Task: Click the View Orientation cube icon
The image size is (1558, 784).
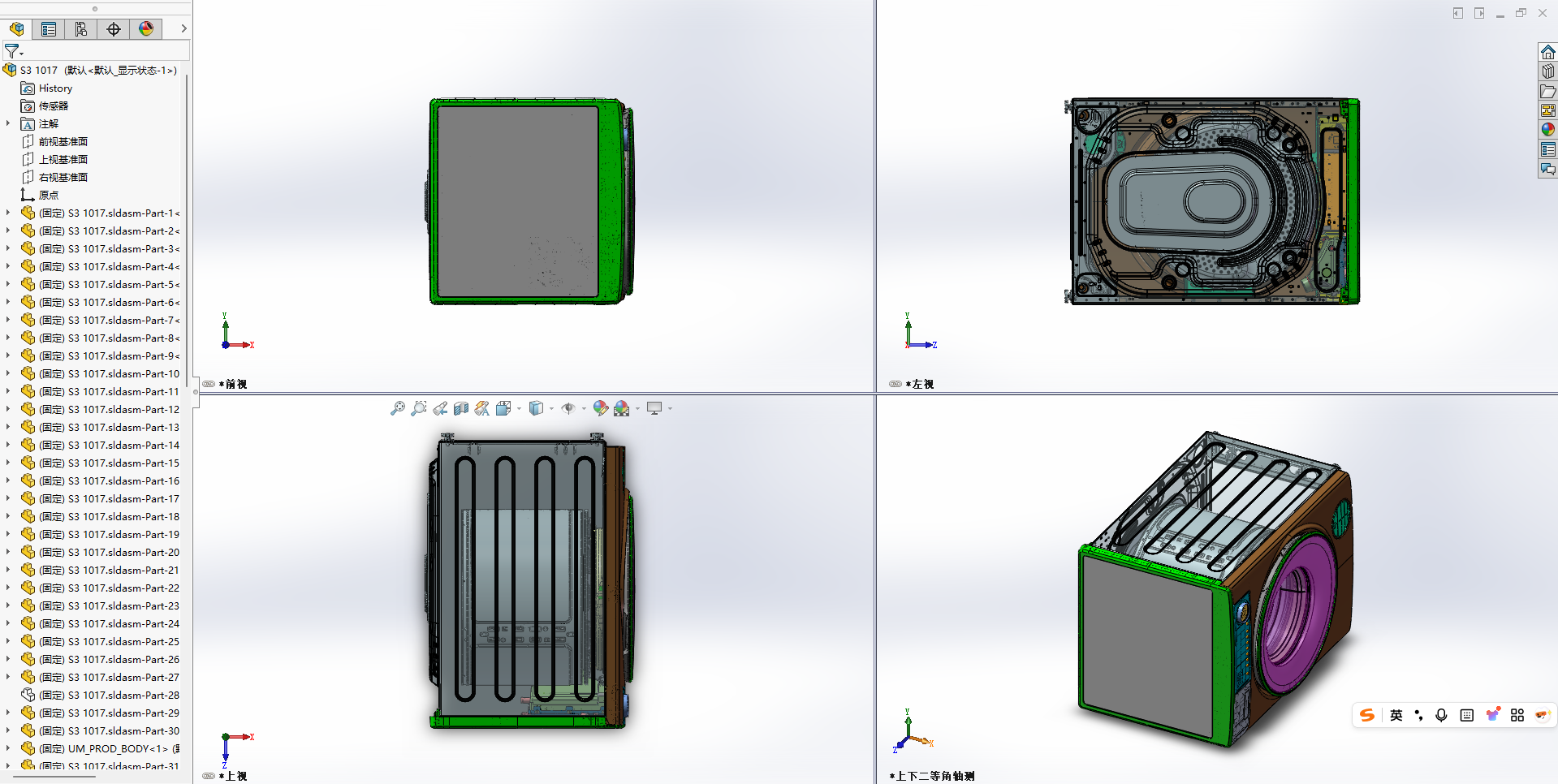Action: [x=503, y=408]
